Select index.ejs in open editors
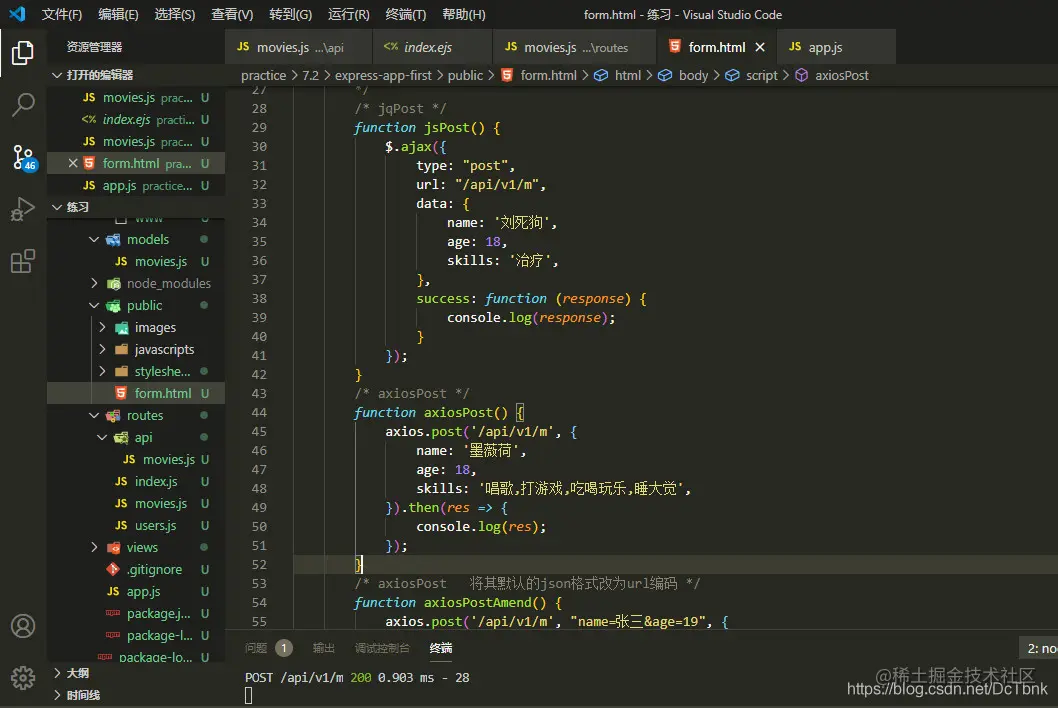This screenshot has width=1058, height=708. pos(136,119)
